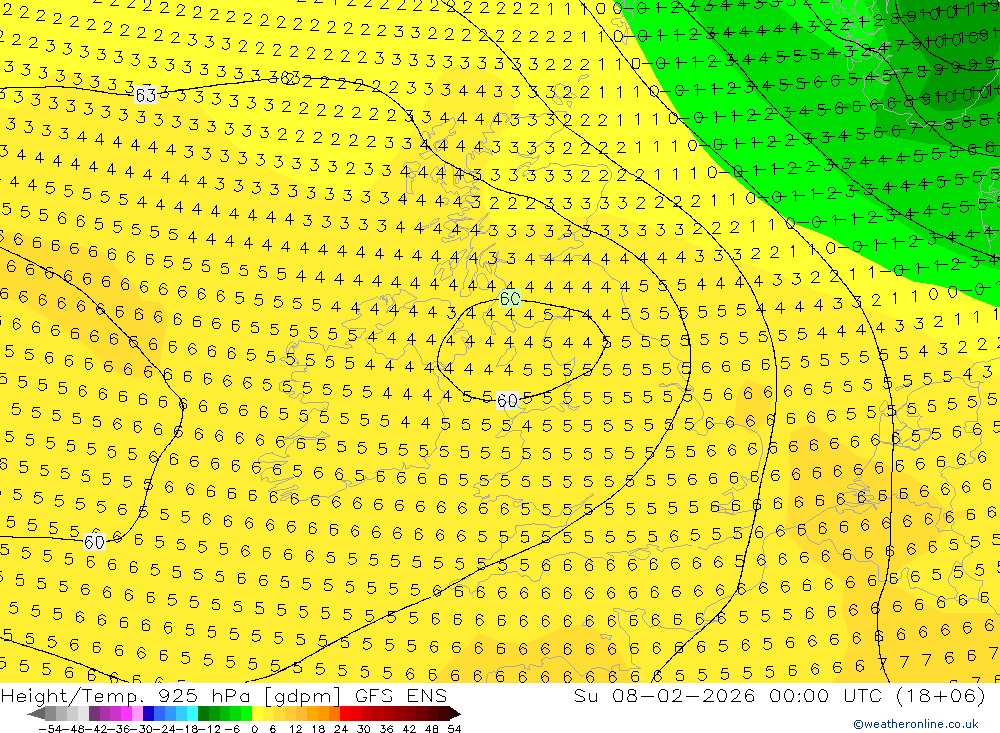Click the legend value 0
Screen dimensions: 1000x733
pos(254,729)
